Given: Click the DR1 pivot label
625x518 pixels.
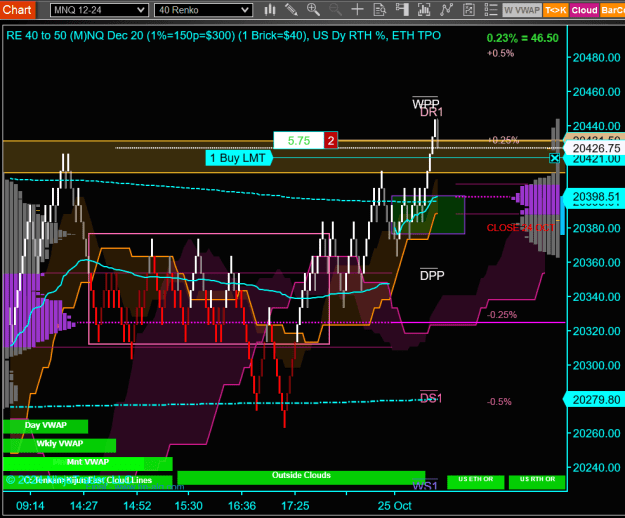Looking at the screenshot, I should click(431, 112).
